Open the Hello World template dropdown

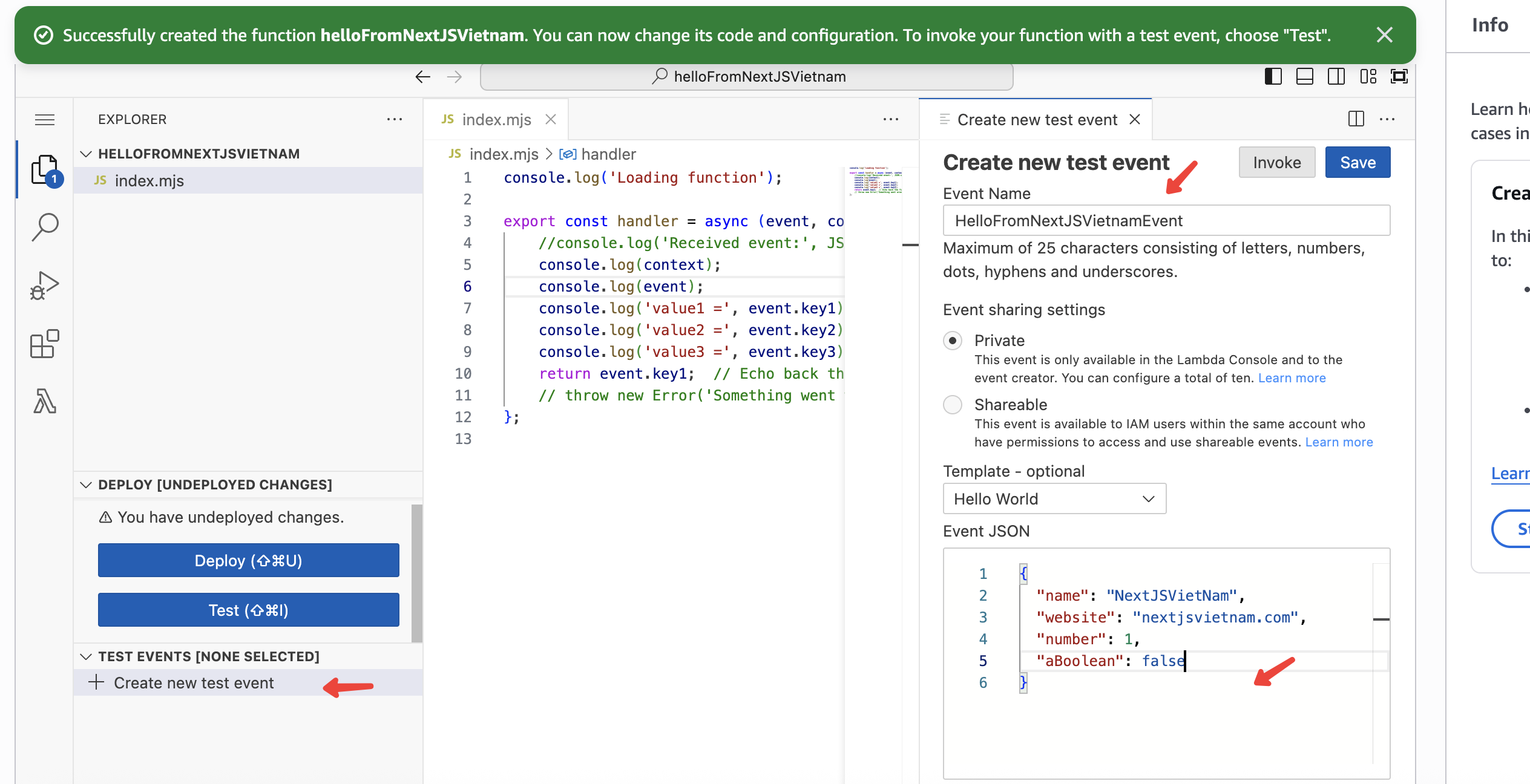1054,498
